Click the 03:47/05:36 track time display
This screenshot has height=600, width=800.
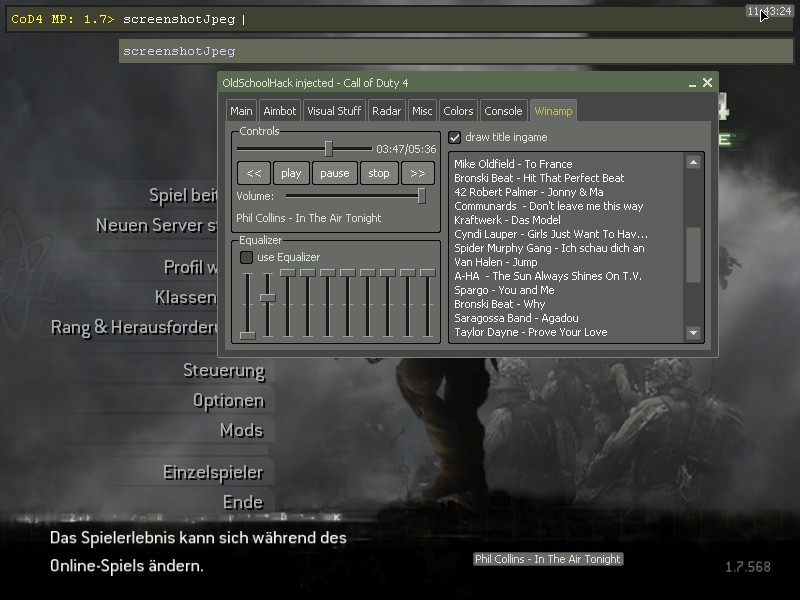pyautogui.click(x=406, y=149)
